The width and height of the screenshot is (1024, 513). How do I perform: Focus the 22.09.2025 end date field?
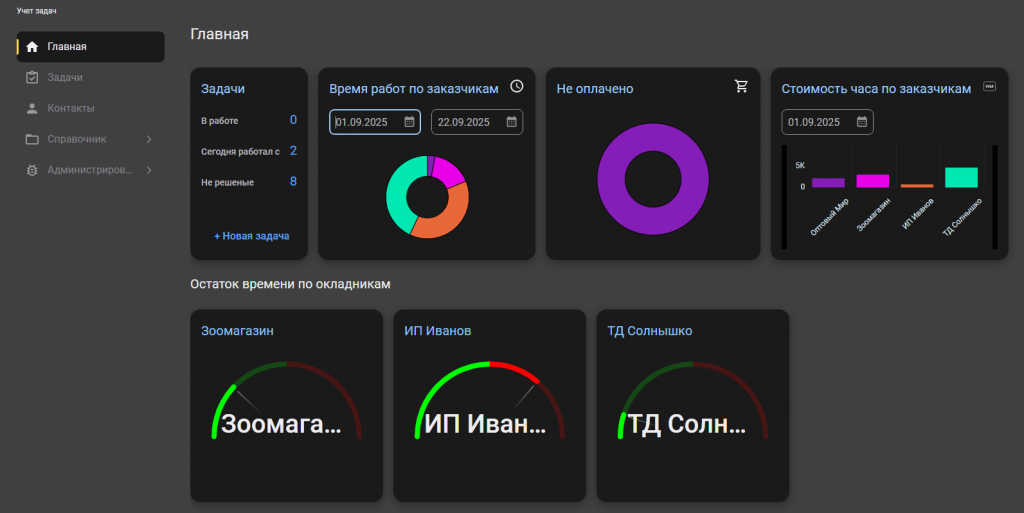[x=477, y=122]
